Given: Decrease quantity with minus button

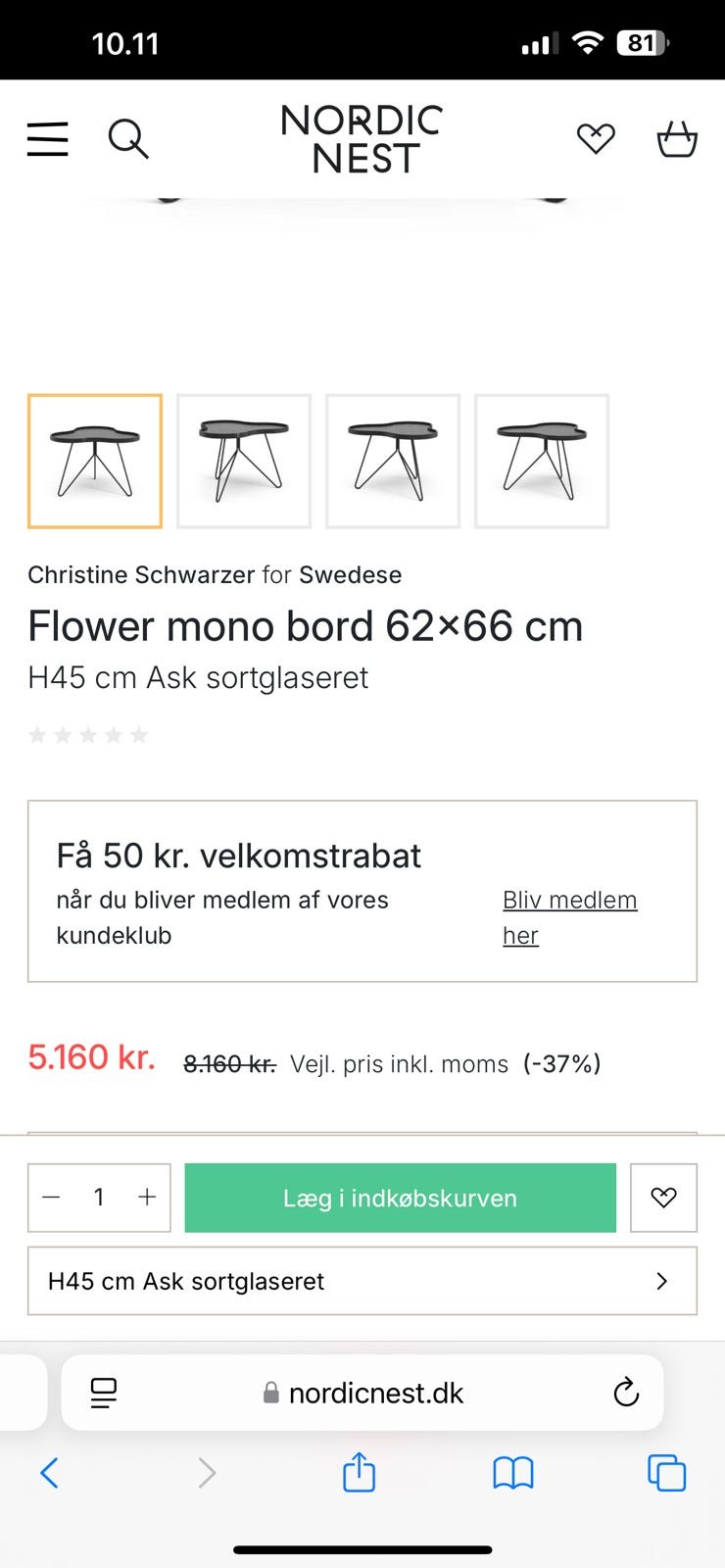Looking at the screenshot, I should [x=52, y=1198].
